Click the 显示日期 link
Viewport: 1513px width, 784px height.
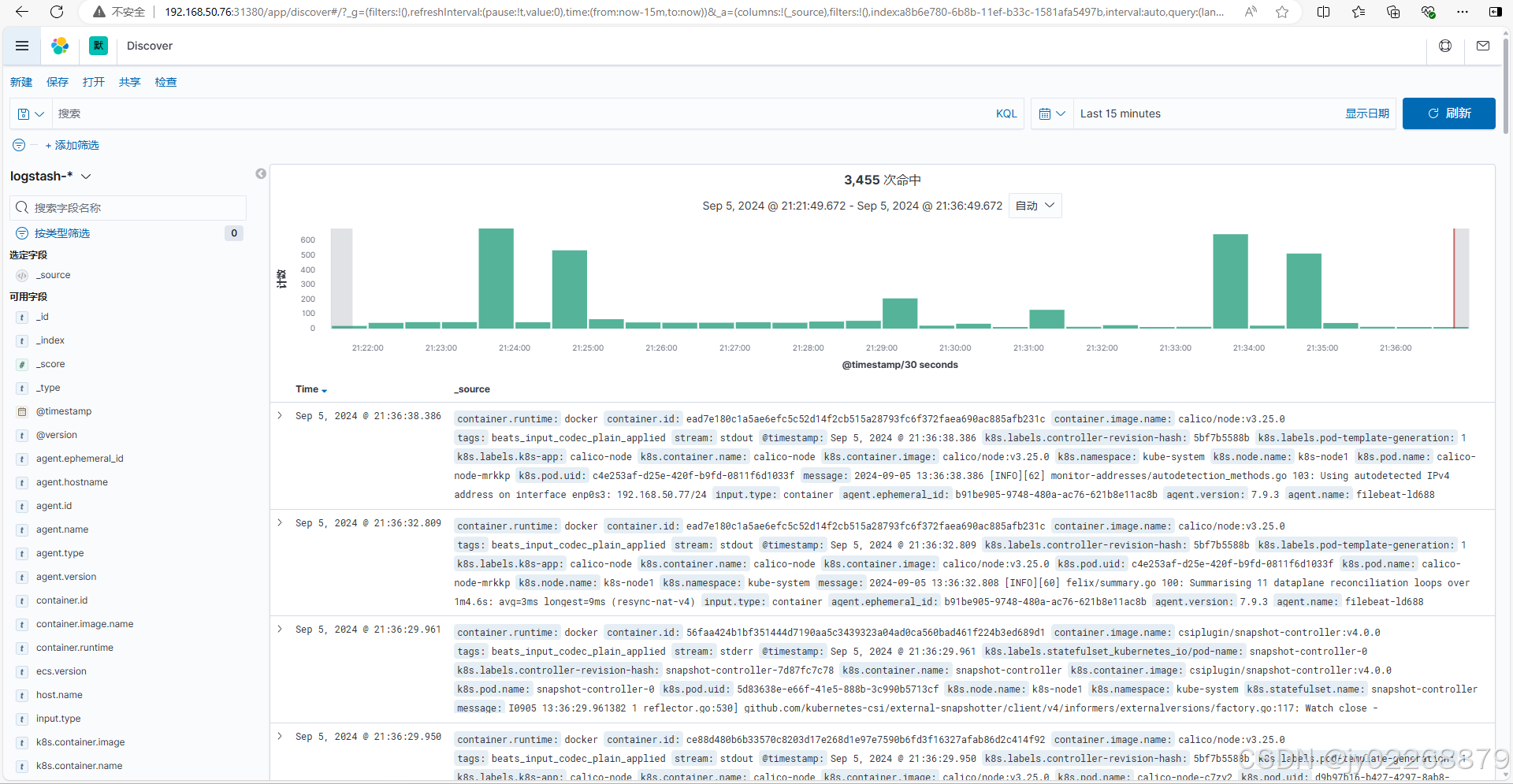1367,113
